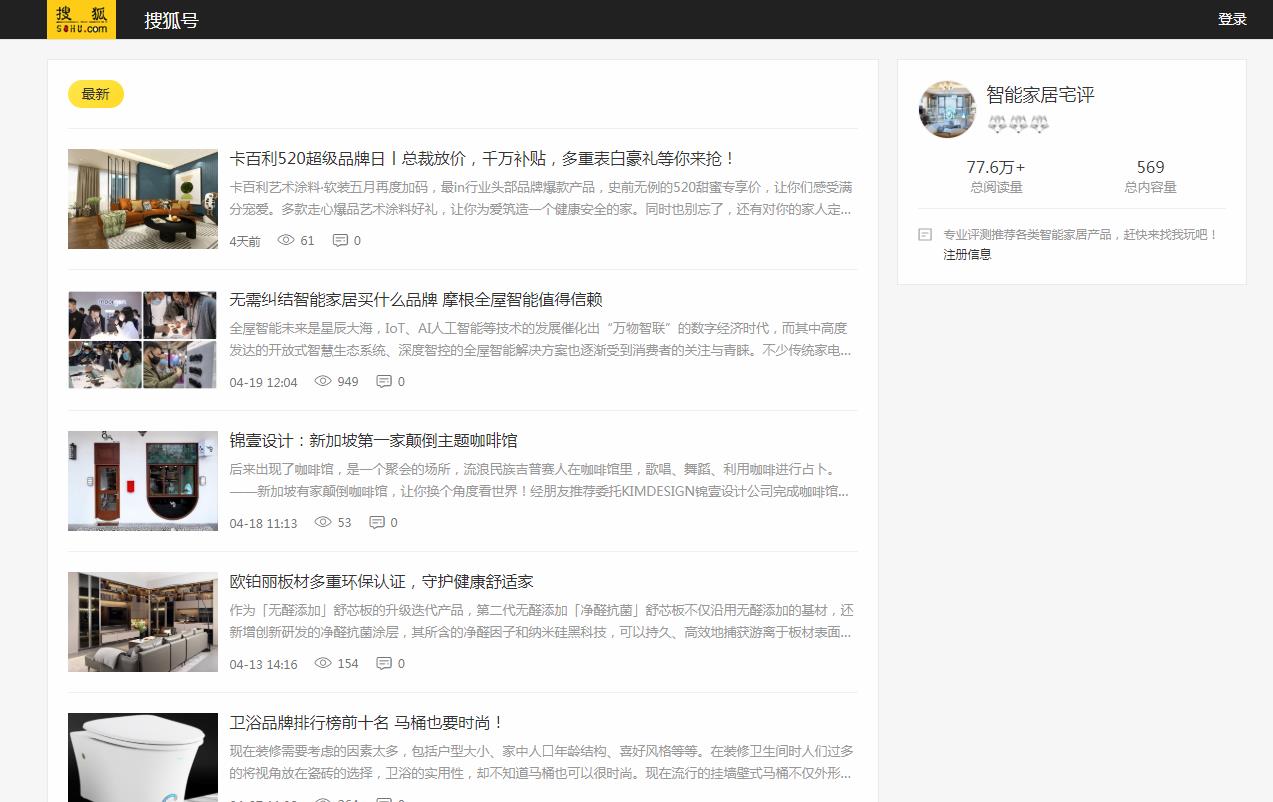Click comment icon on 卡百利520 article
This screenshot has height=802, width=1273.
click(340, 240)
